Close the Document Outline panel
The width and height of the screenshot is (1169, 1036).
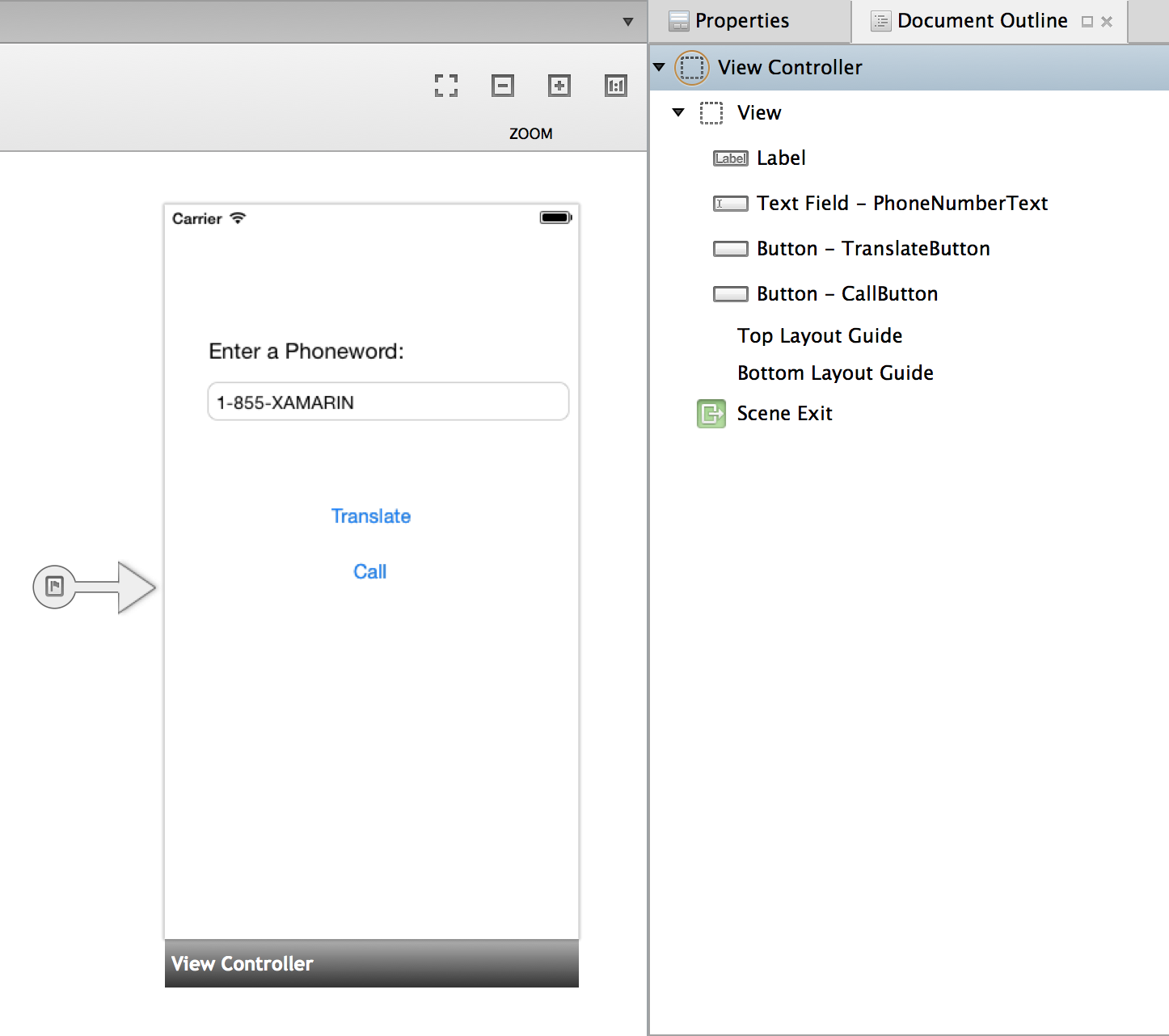click(x=1107, y=22)
